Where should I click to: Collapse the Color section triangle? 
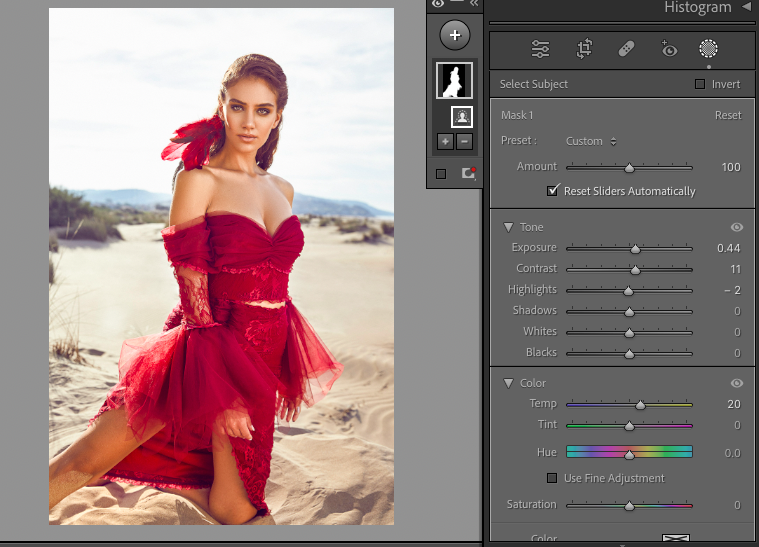[508, 383]
